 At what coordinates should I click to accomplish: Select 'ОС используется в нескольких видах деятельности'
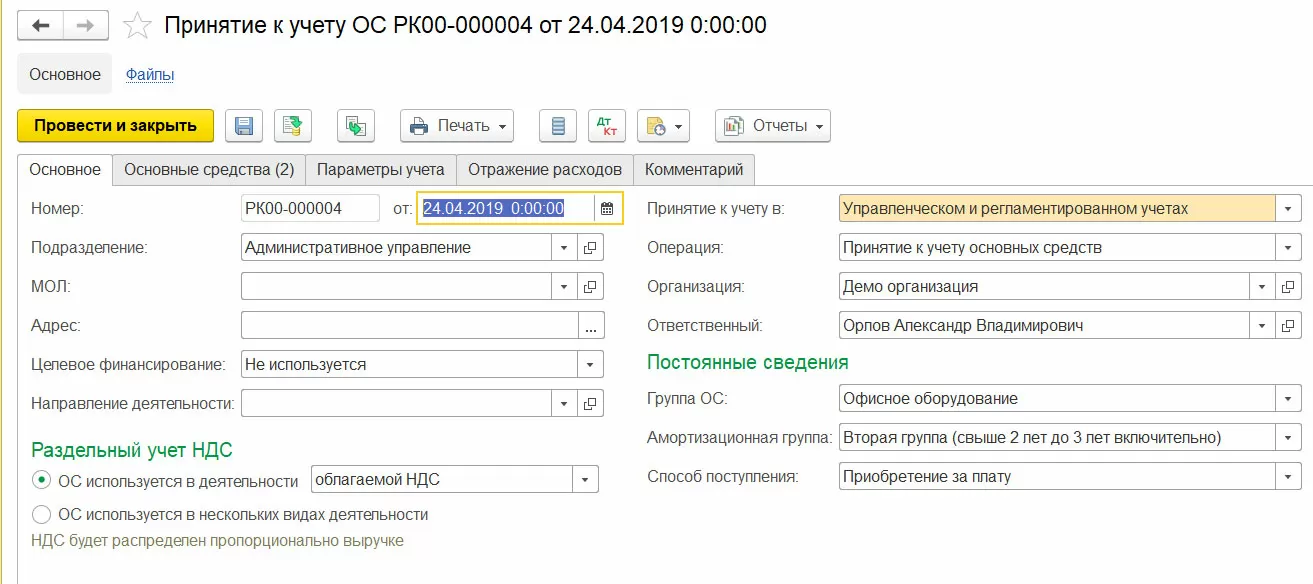click(x=42, y=515)
